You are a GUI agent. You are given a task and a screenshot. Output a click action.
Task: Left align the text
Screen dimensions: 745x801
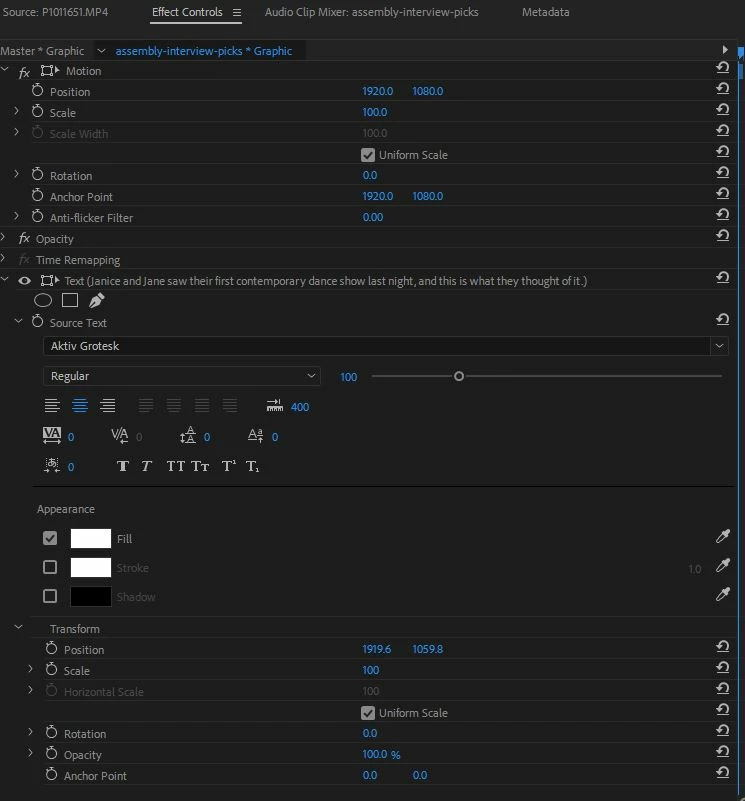pos(52,406)
